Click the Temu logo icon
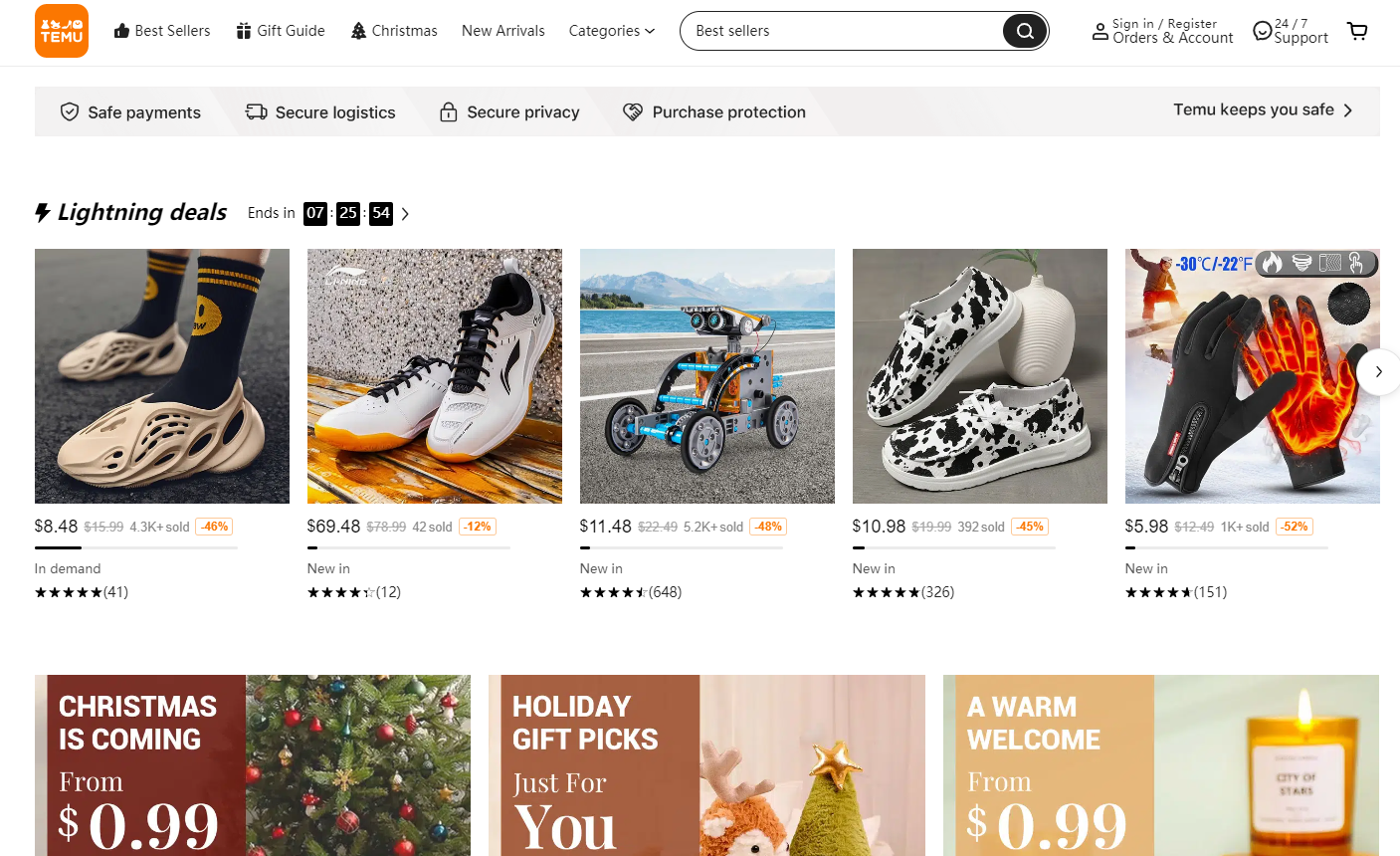Screen dimensions: 1400x856 [x=62, y=31]
